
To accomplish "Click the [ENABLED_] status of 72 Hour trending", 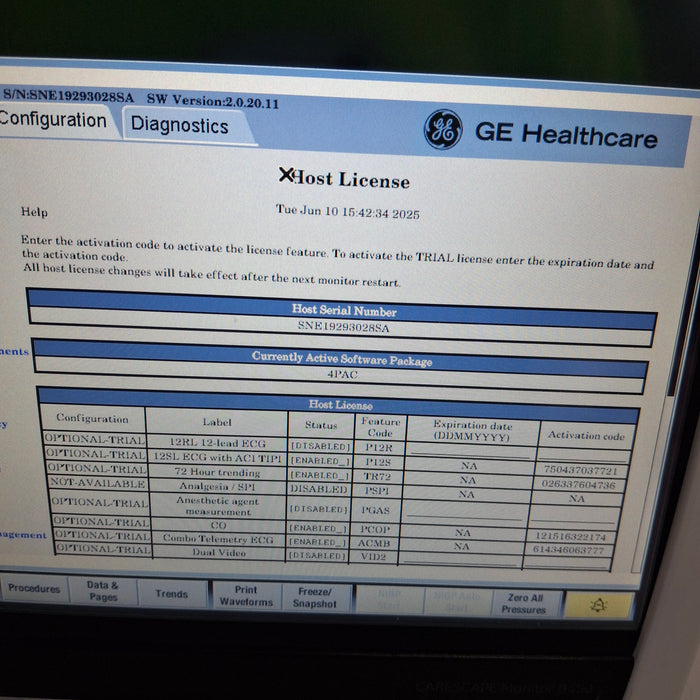I will [320, 475].
